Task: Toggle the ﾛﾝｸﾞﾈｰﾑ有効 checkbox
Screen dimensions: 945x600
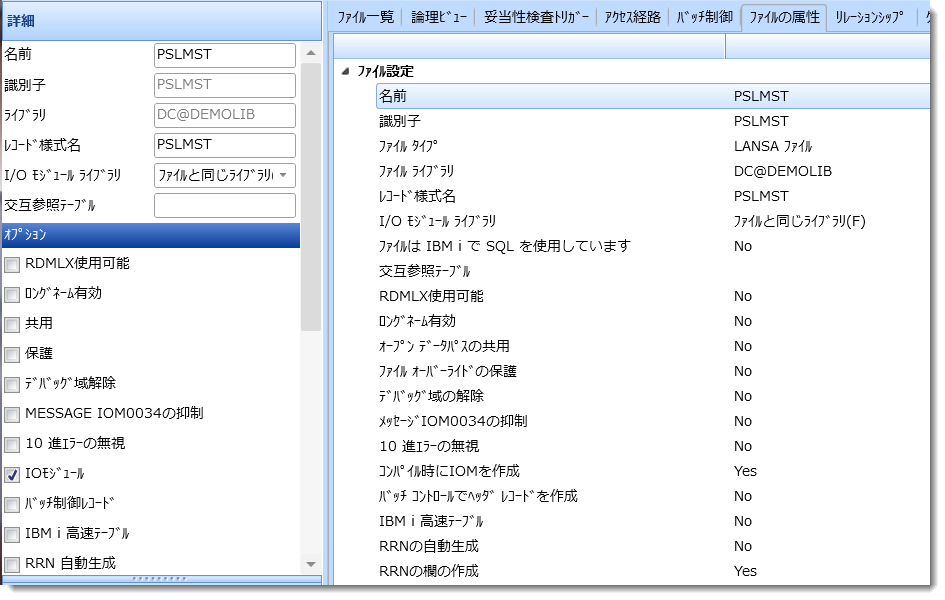Action: point(12,295)
